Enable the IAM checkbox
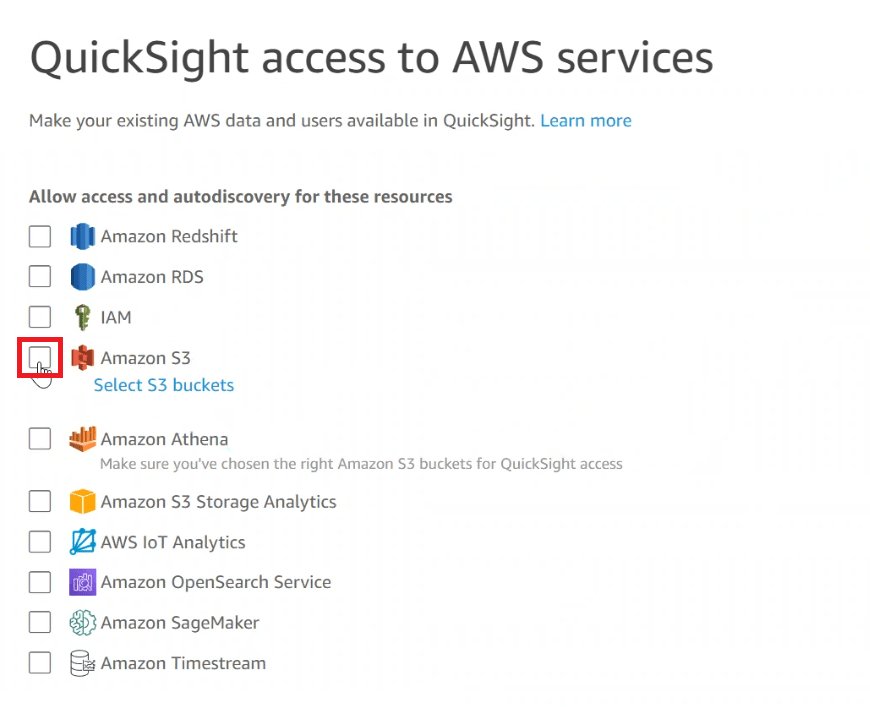The width and height of the screenshot is (870, 707). [x=39, y=317]
